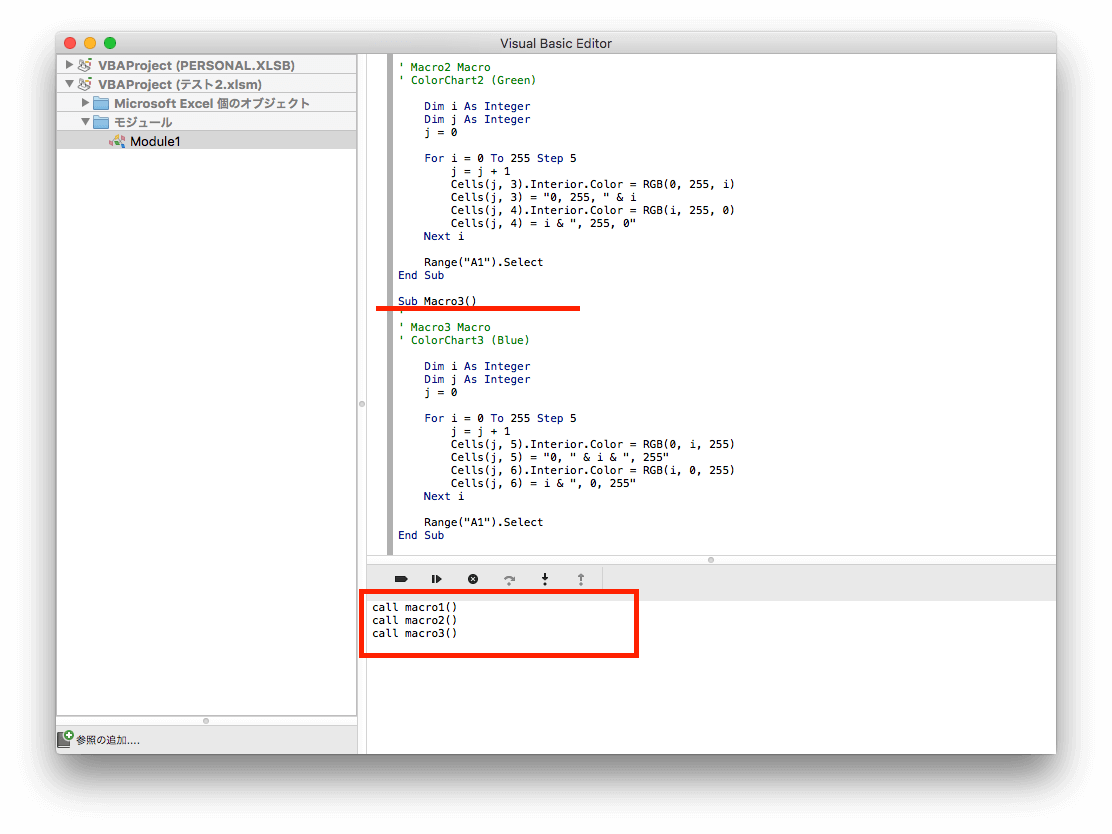Image resolution: width=1112 pixels, height=834 pixels.
Task: Click the ' ColorChart3 (Blue) comment
Action: click(x=464, y=340)
